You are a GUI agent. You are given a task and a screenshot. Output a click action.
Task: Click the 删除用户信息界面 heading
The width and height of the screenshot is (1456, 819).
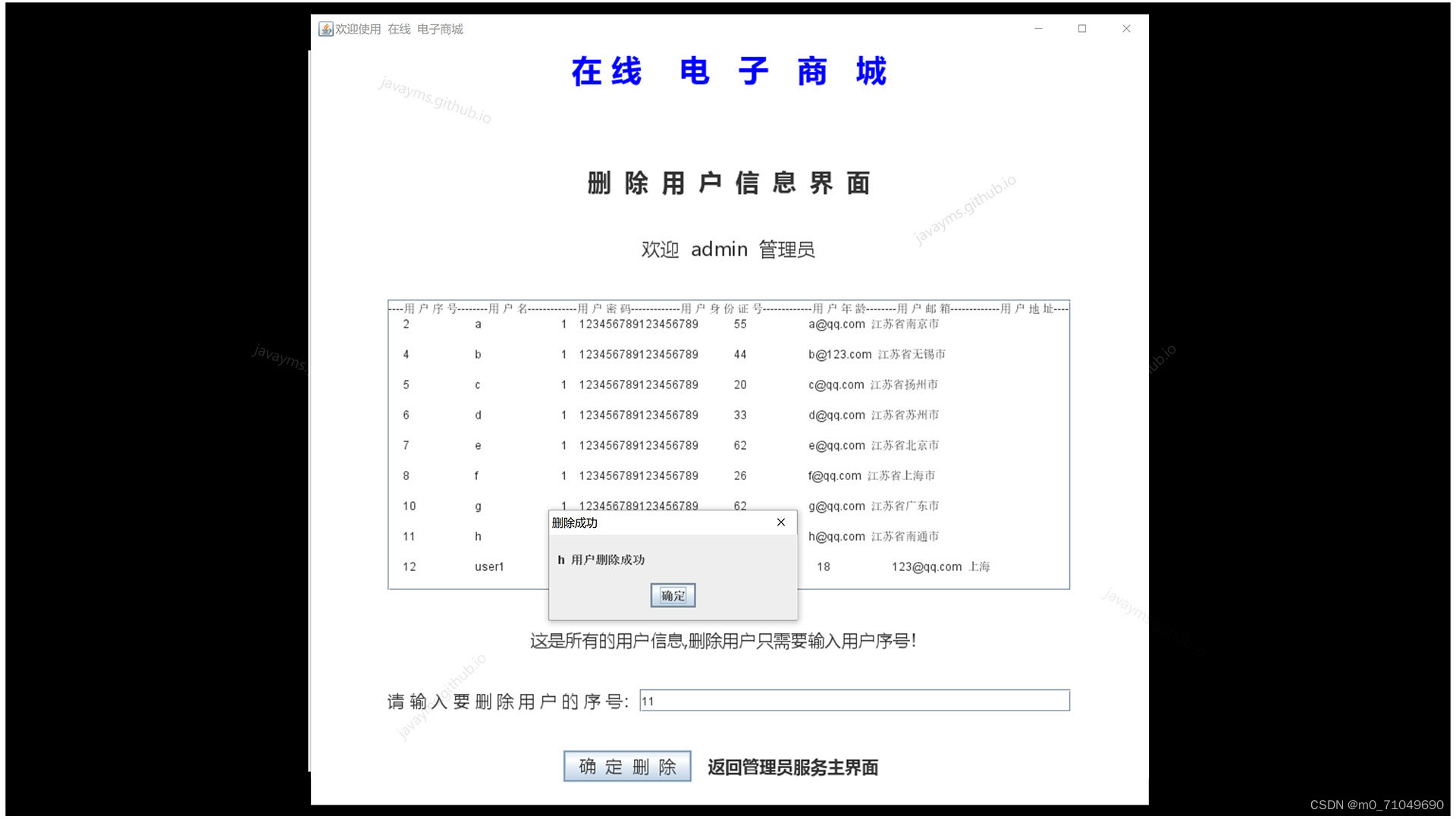728,184
